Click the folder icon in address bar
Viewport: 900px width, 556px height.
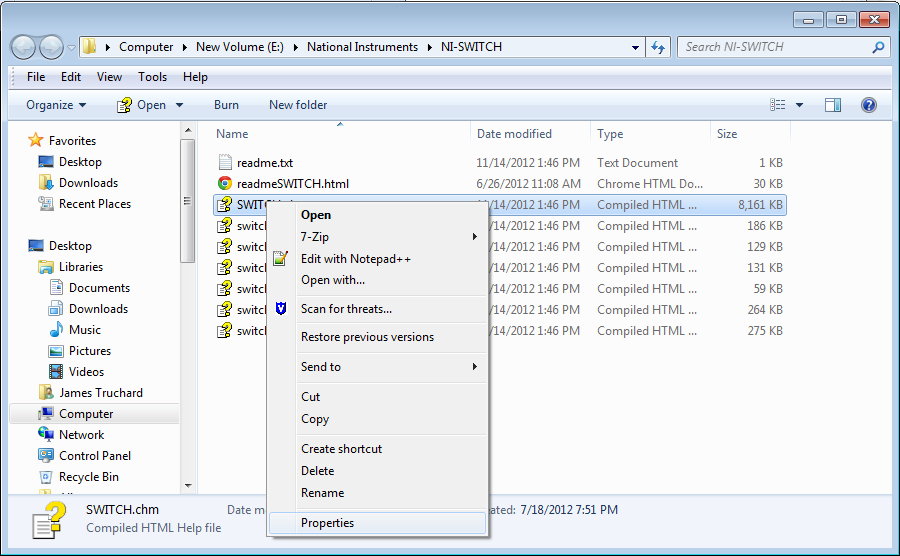[x=90, y=46]
